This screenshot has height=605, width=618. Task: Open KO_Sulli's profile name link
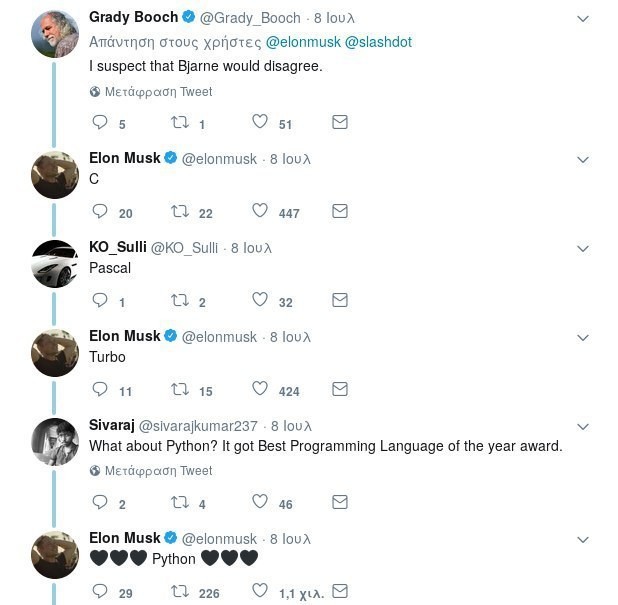point(117,247)
